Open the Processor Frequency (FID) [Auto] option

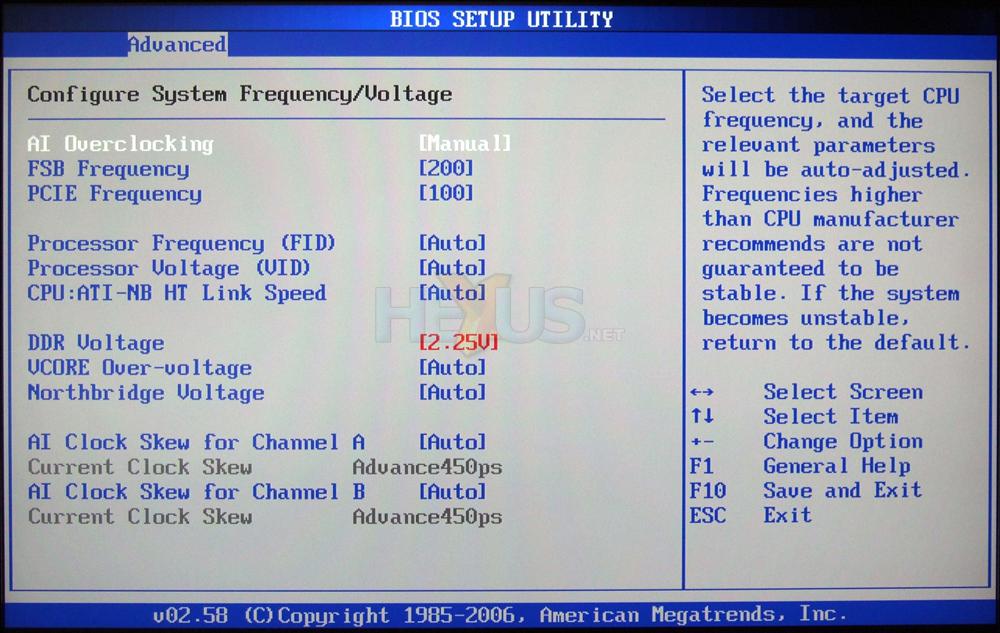coord(452,243)
